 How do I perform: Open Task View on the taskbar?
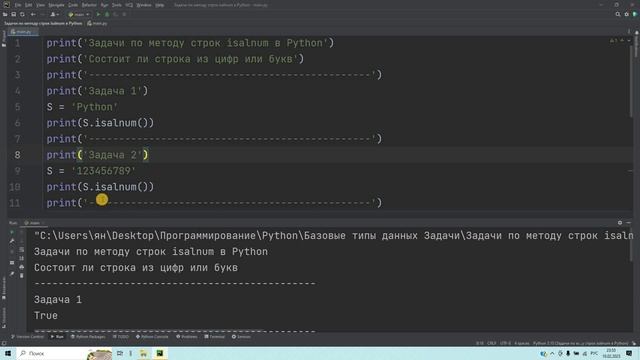click(120, 353)
